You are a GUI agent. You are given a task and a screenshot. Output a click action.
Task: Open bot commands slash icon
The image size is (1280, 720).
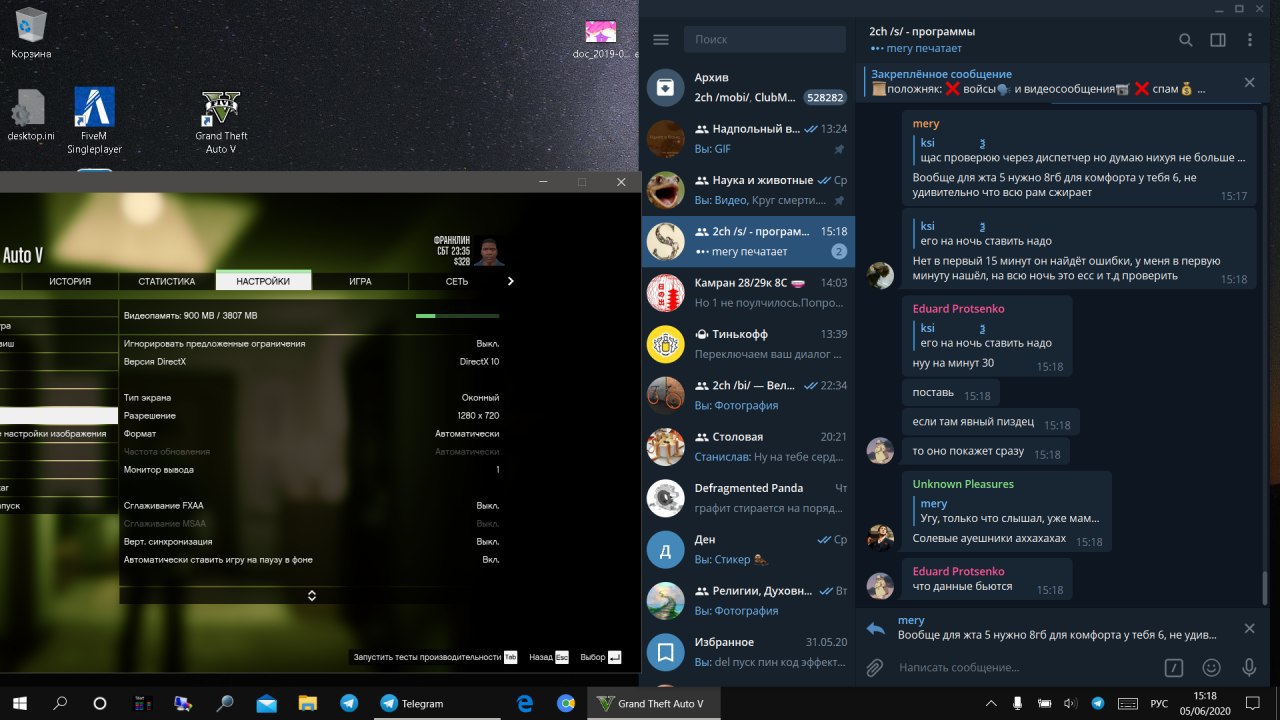click(x=1175, y=667)
